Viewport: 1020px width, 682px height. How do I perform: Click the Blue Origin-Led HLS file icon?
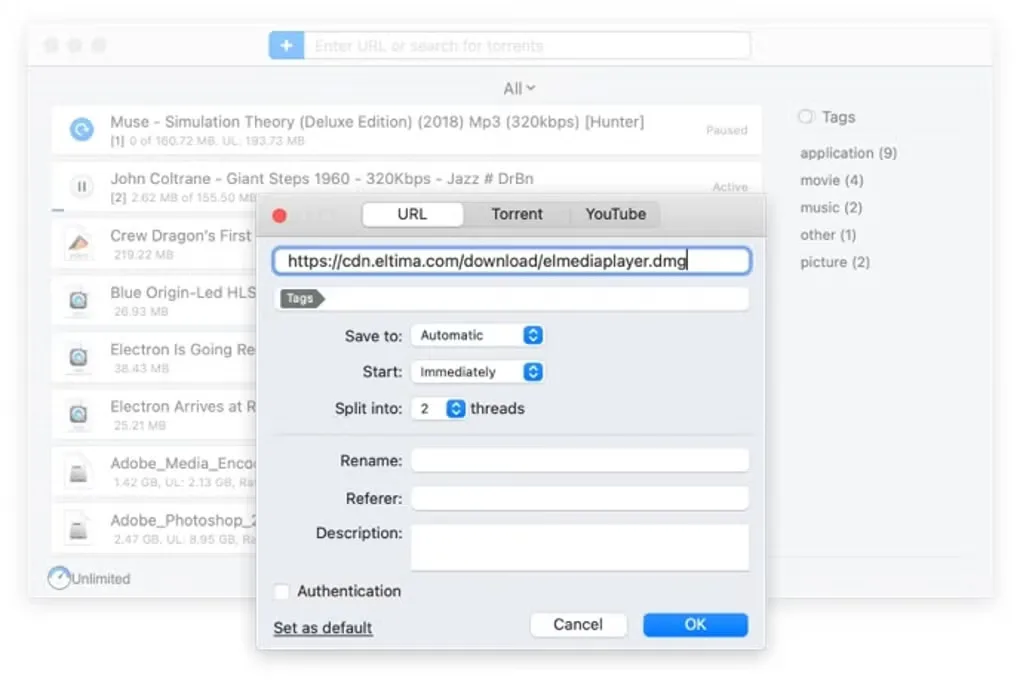[x=79, y=301]
